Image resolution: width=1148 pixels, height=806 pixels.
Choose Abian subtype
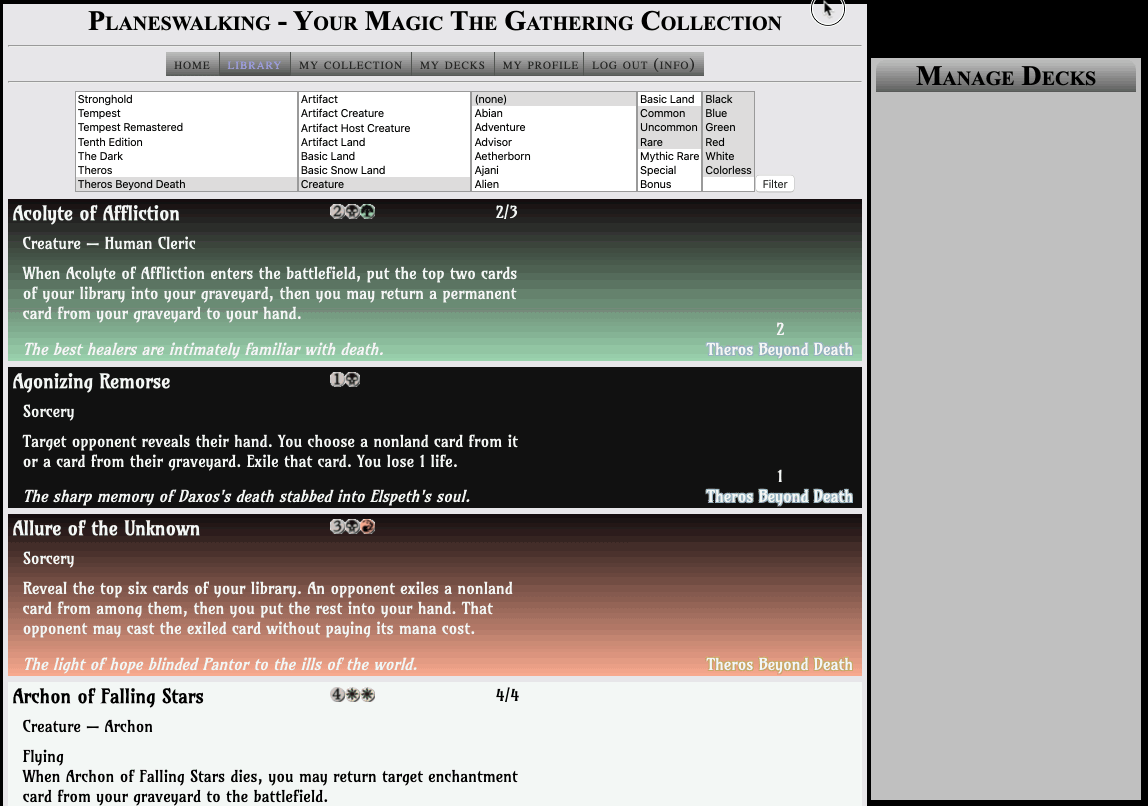[x=554, y=113]
